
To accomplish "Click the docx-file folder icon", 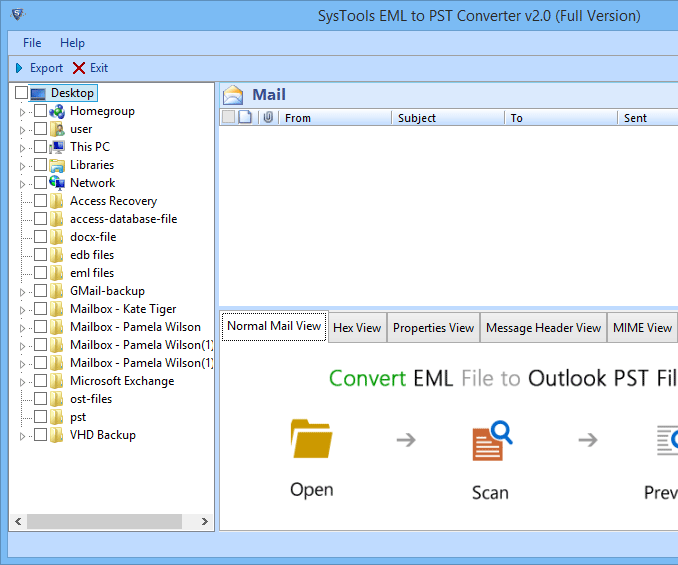I will click(57, 237).
